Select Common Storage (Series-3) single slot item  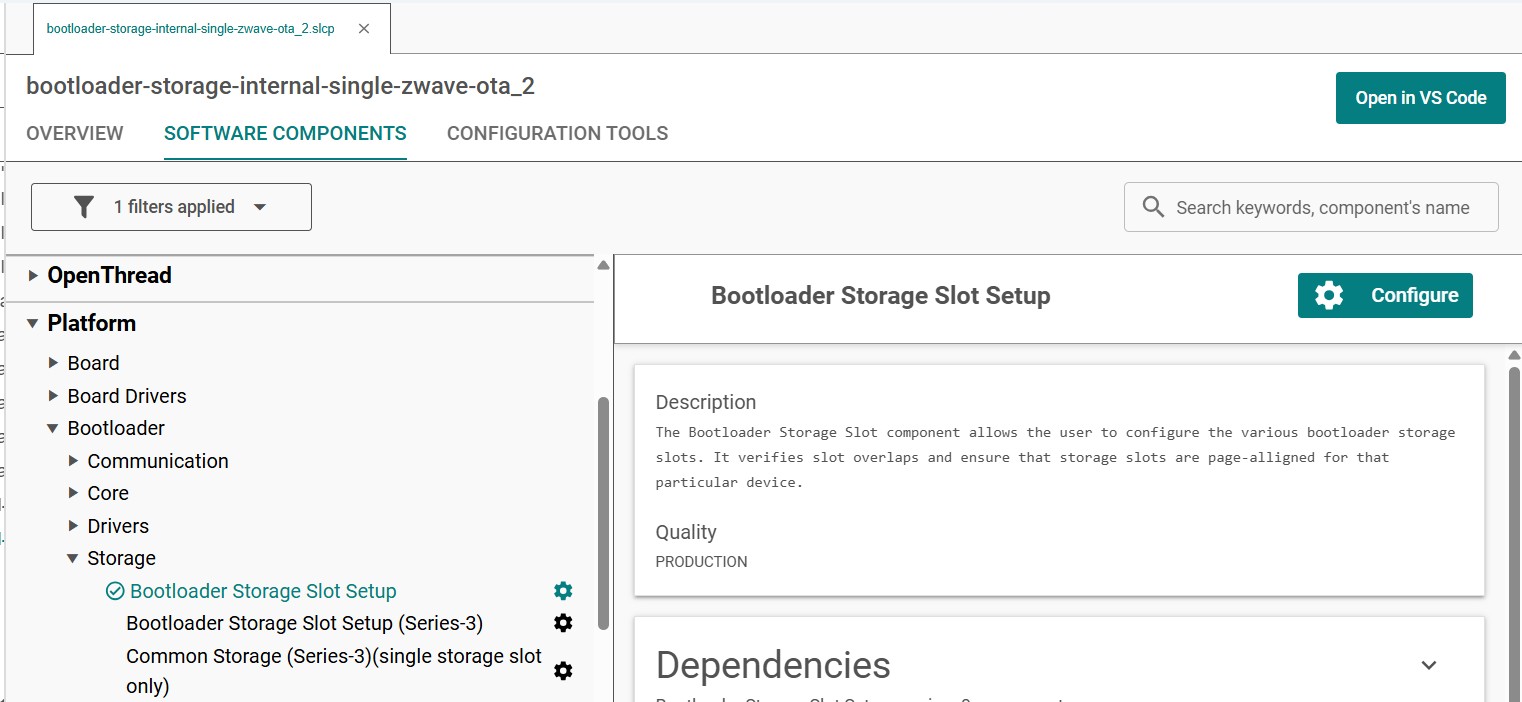tap(334, 671)
